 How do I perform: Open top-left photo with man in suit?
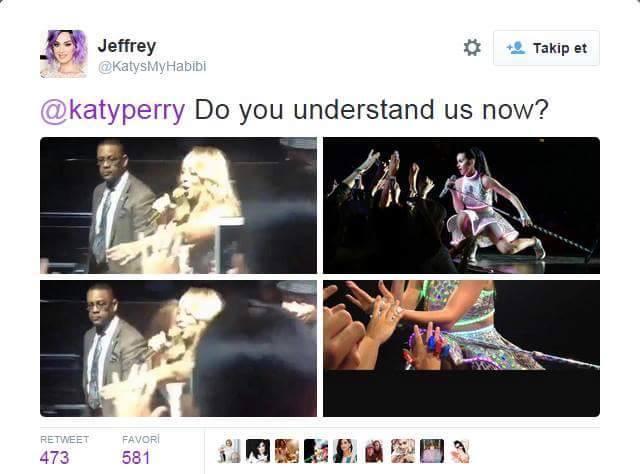tap(178, 205)
